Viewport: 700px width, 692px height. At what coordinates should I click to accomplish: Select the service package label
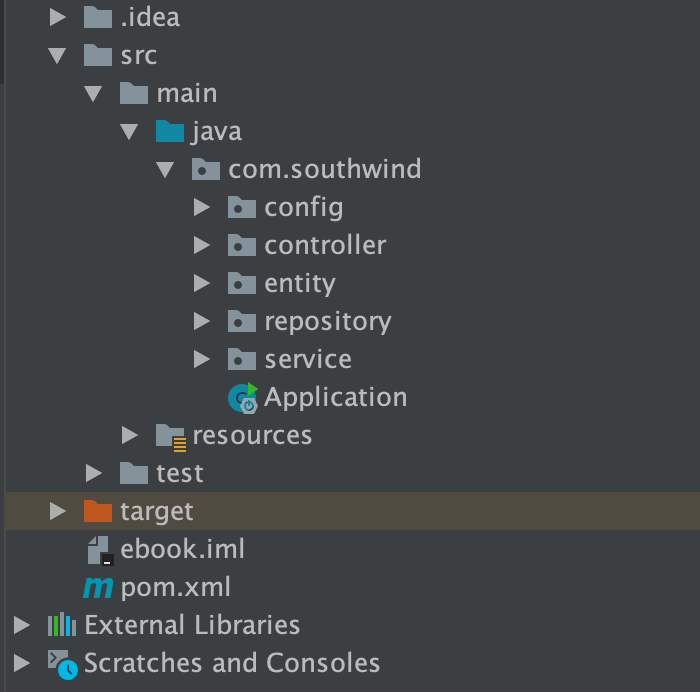[x=307, y=360]
